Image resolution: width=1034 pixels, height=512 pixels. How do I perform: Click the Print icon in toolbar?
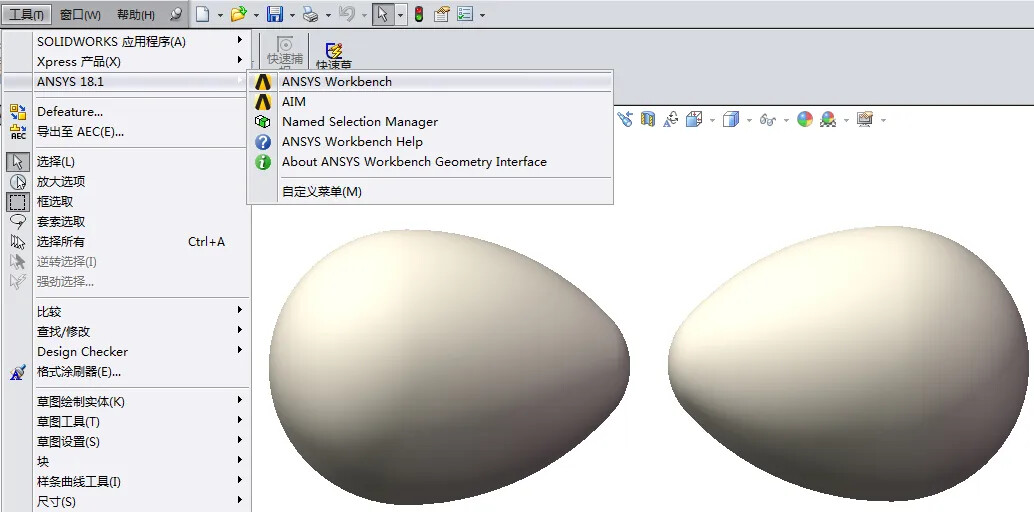pyautogui.click(x=310, y=14)
